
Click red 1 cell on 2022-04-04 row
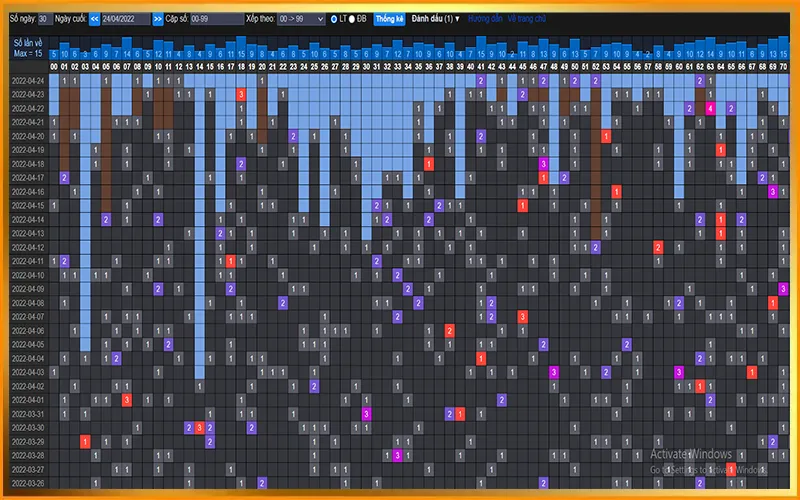481,359
